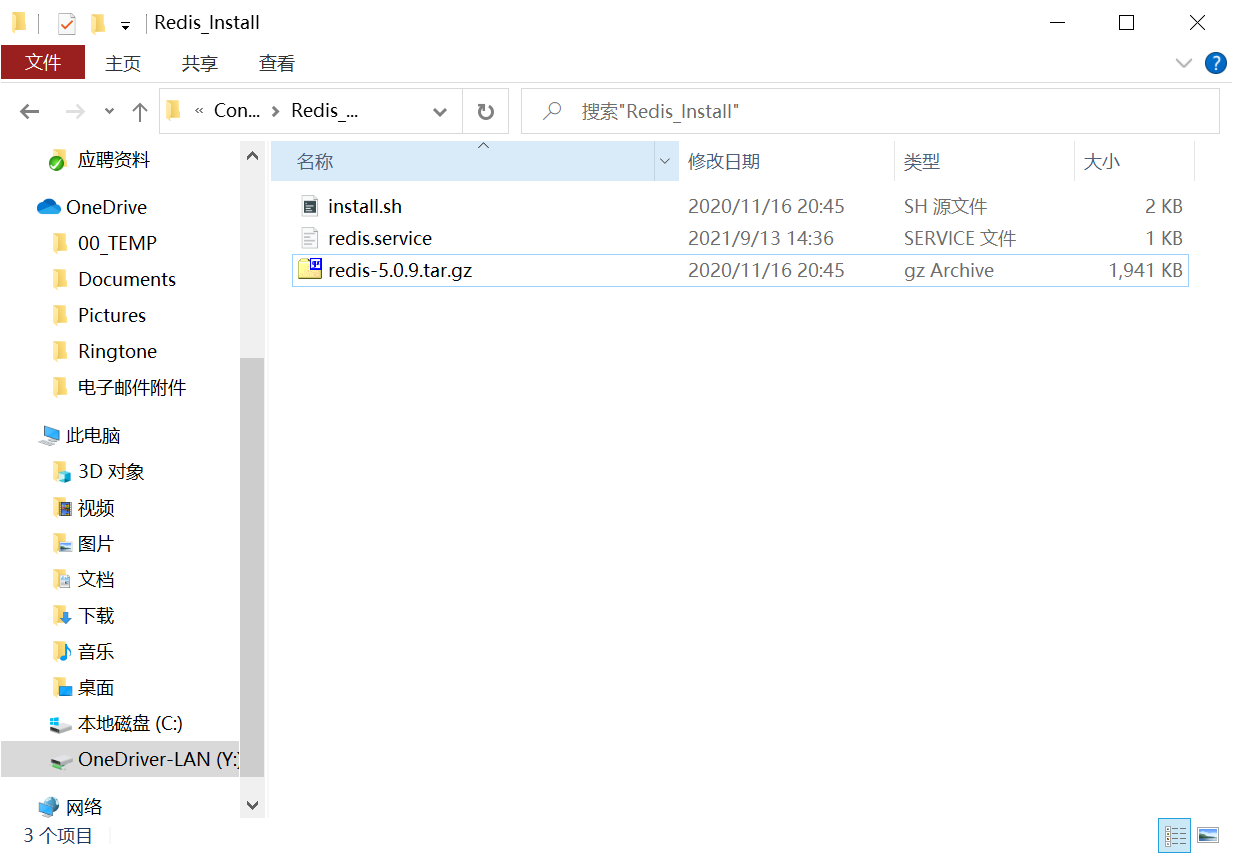This screenshot has height=854, width=1233.
Task: Open the Ringtone folder in sidebar
Action: tap(117, 351)
